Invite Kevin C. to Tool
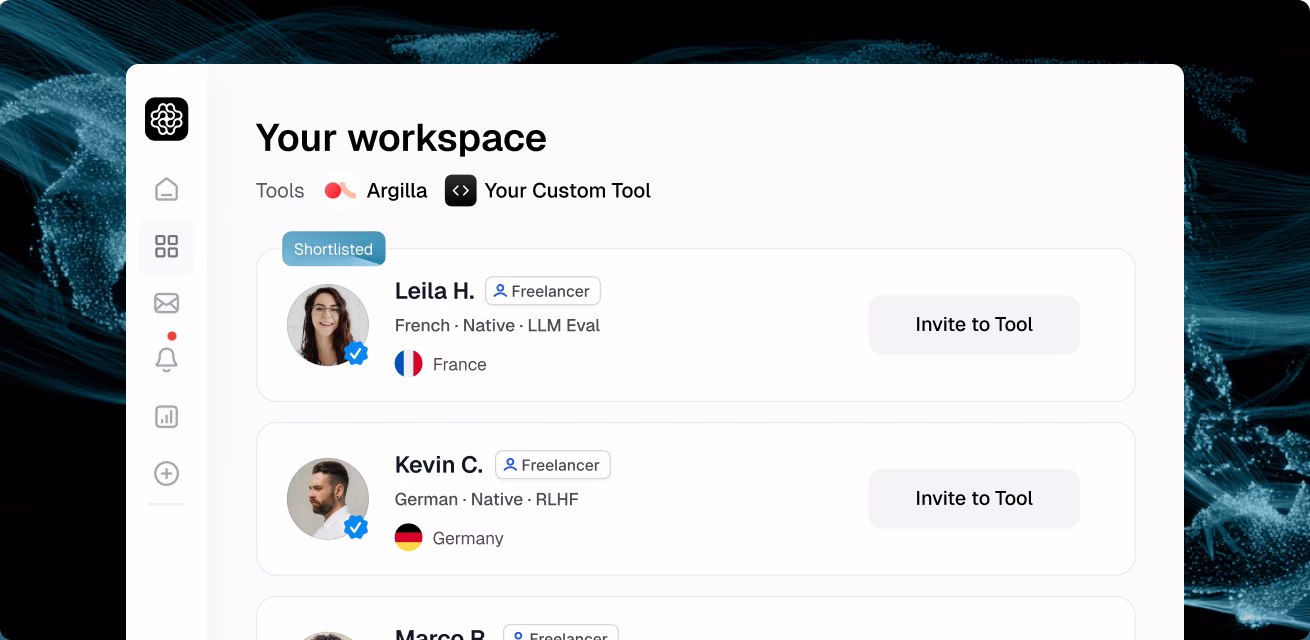Image resolution: width=1310 pixels, height=640 pixels. [974, 498]
